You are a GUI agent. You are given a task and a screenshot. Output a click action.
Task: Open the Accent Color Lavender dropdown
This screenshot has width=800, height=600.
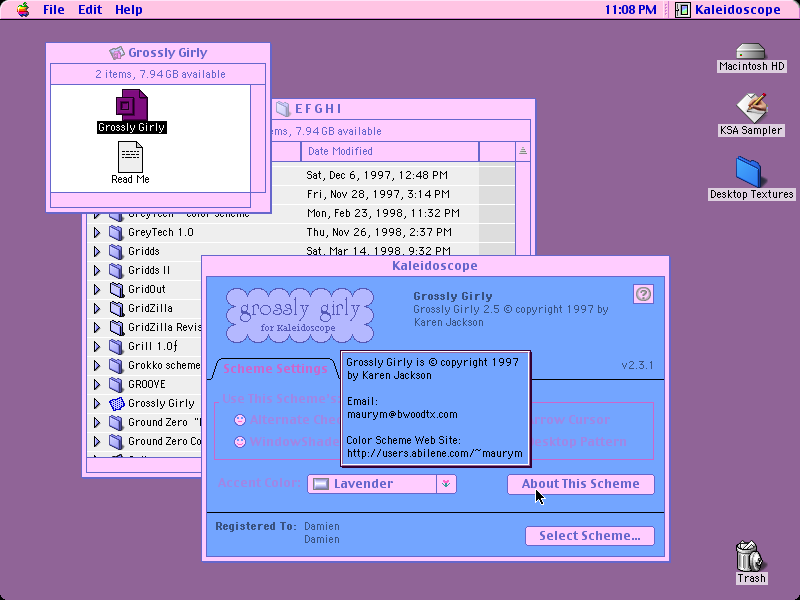[382, 484]
